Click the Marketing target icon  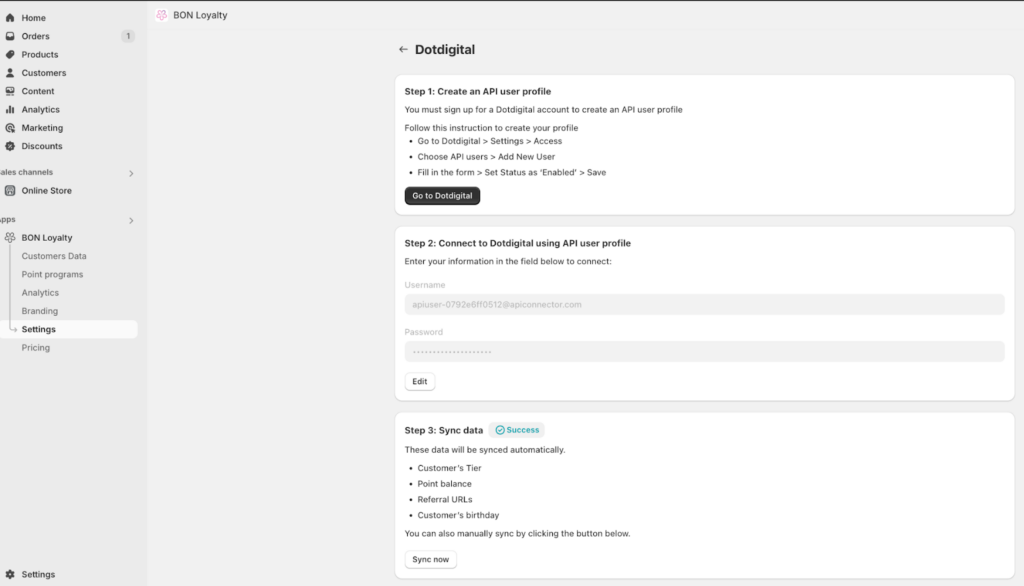(10, 128)
